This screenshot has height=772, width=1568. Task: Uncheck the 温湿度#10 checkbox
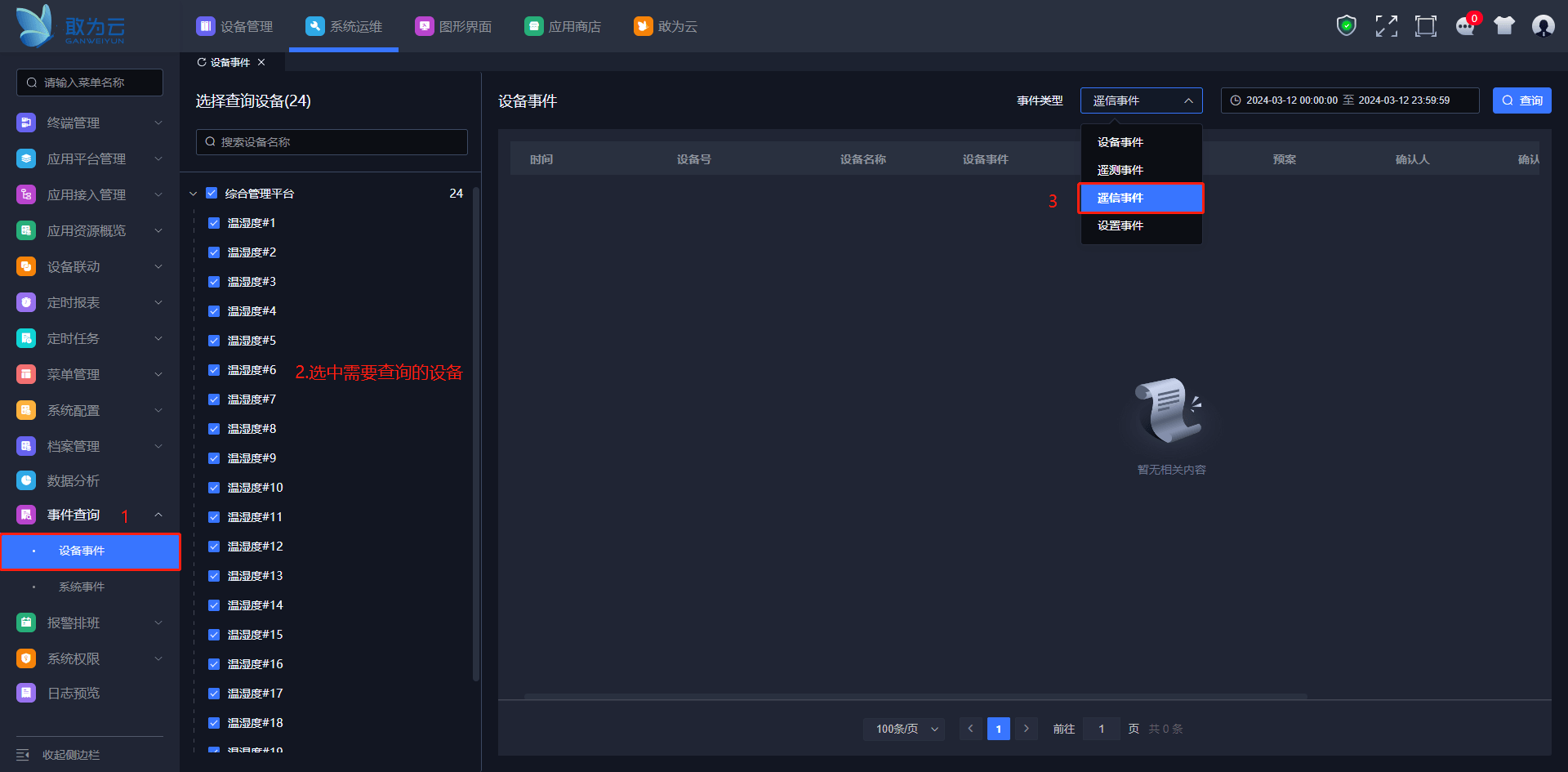point(214,488)
